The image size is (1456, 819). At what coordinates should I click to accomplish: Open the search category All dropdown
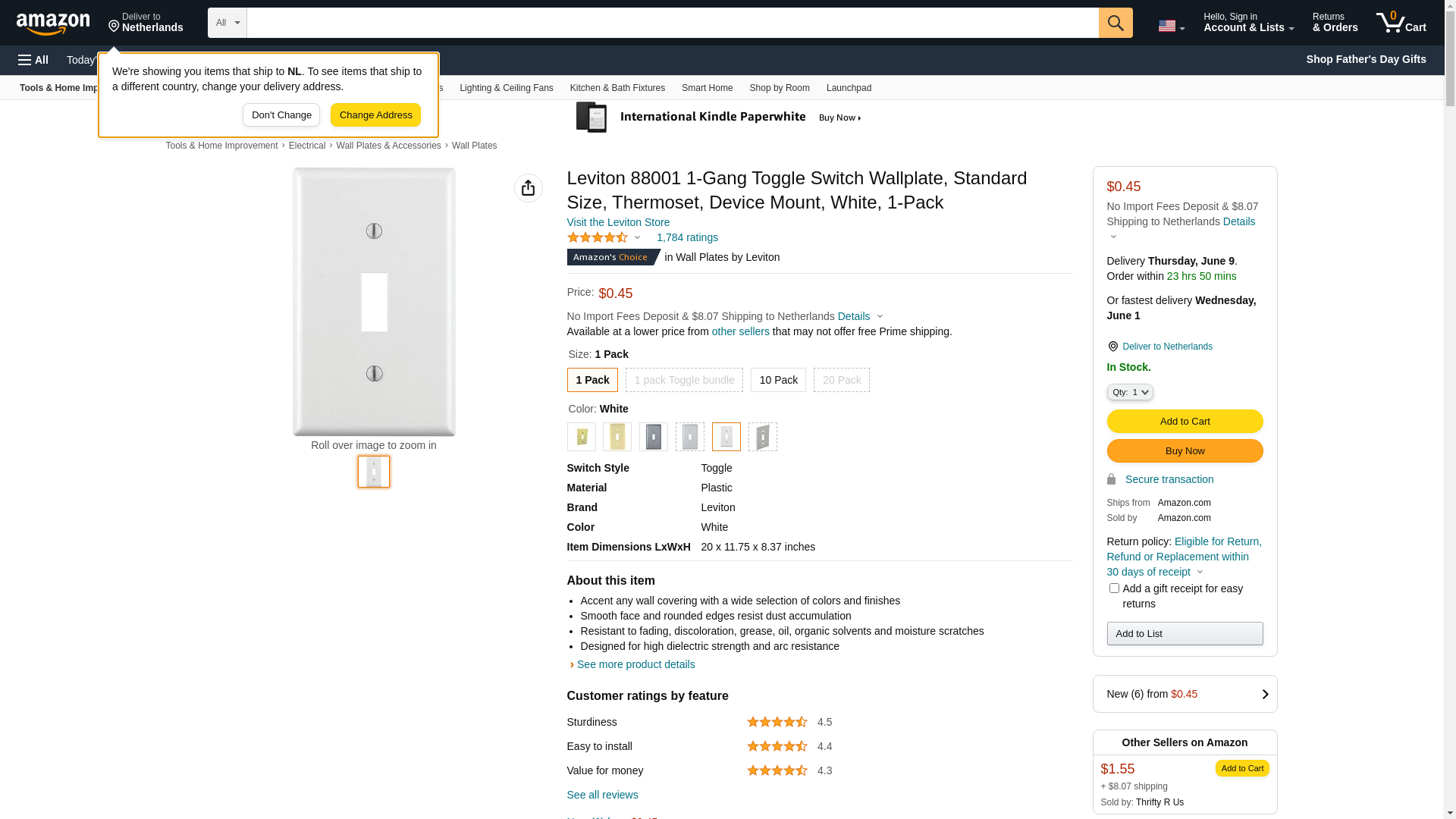227,23
